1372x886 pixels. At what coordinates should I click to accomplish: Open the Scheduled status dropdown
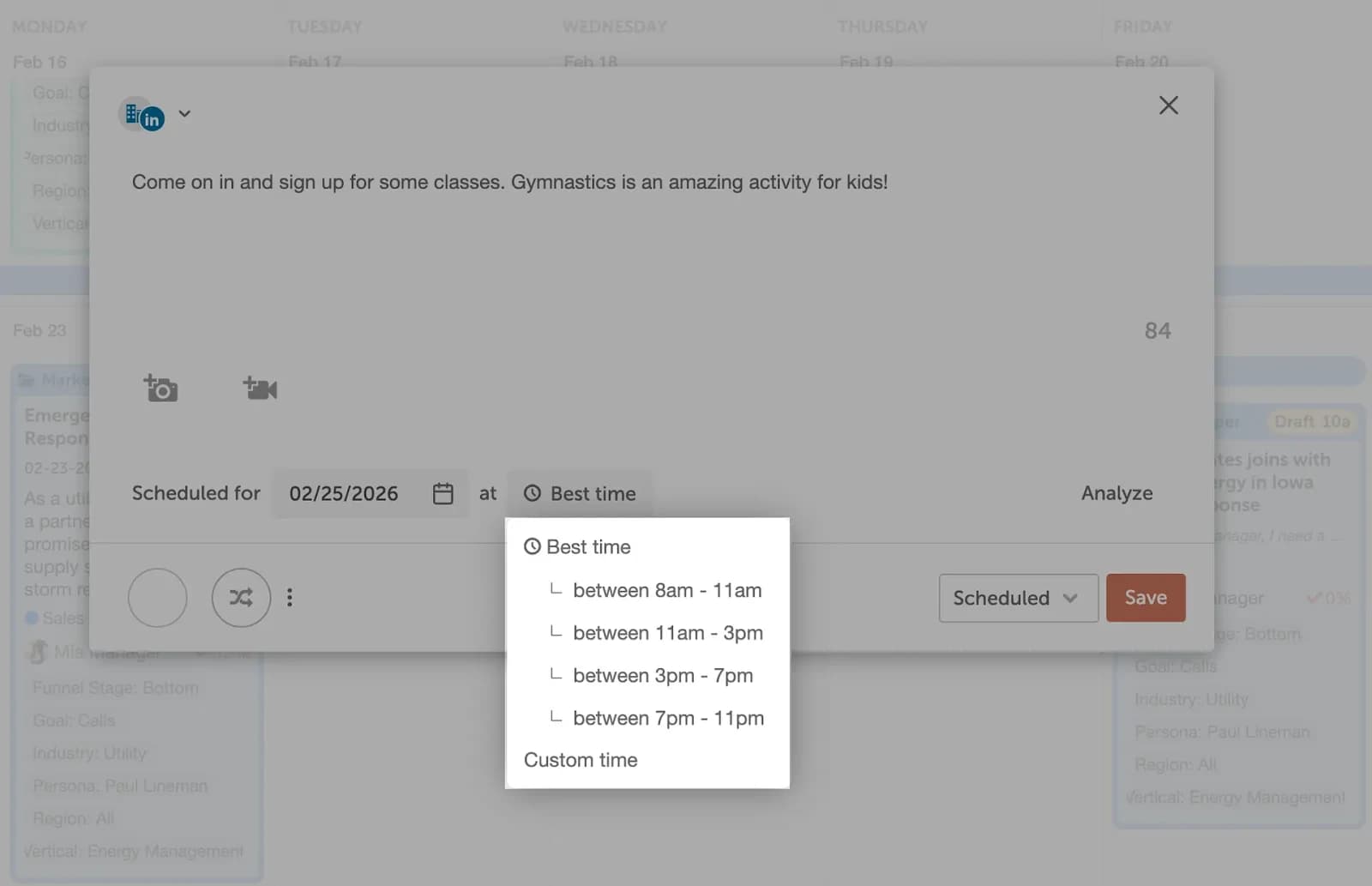(x=1017, y=598)
